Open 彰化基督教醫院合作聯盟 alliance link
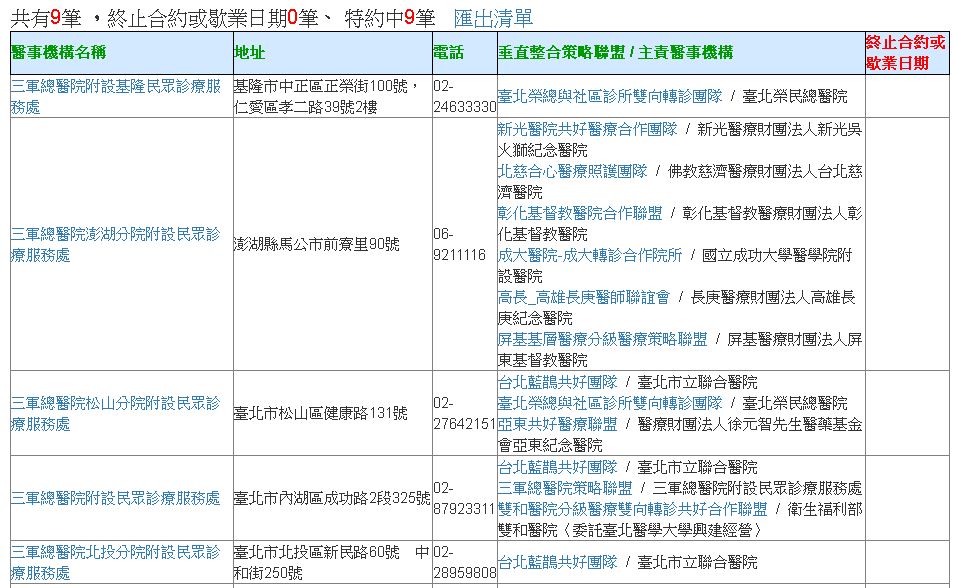Screen dimensions: 954x588 point(580,213)
